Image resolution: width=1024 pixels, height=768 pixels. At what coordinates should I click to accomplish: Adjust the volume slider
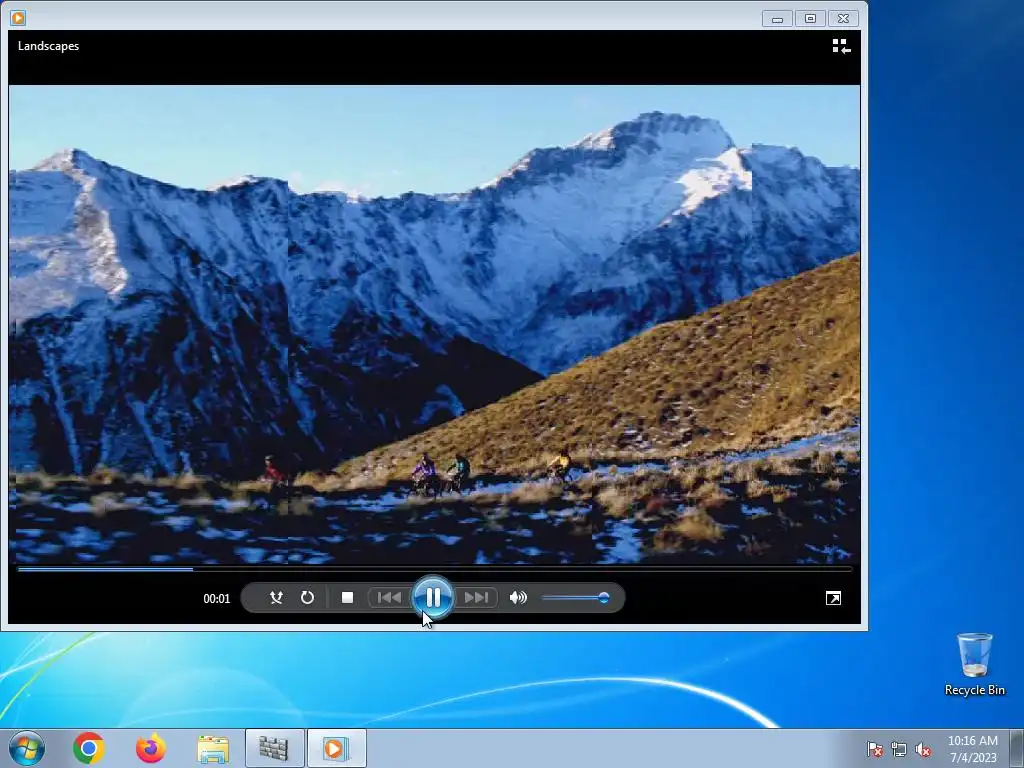click(575, 598)
